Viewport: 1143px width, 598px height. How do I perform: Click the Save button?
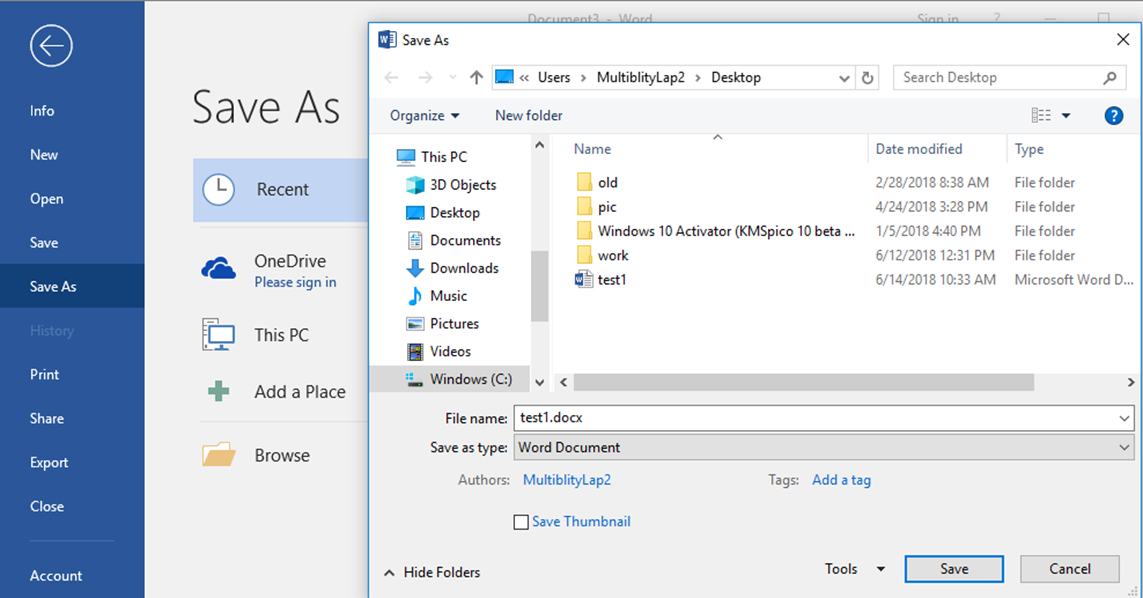954,569
